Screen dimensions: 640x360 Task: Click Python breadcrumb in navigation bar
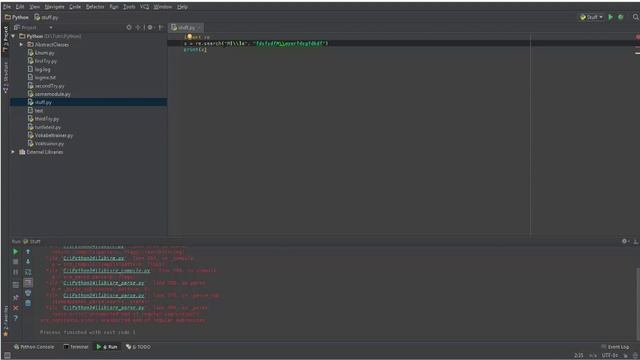pyautogui.click(x=17, y=17)
